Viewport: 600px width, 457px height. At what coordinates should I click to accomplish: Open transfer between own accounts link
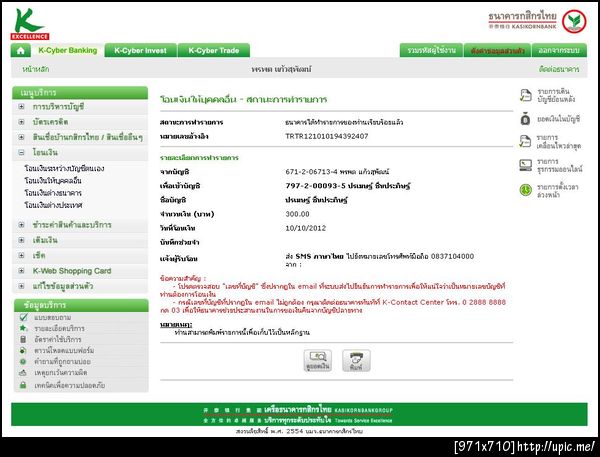64,168
